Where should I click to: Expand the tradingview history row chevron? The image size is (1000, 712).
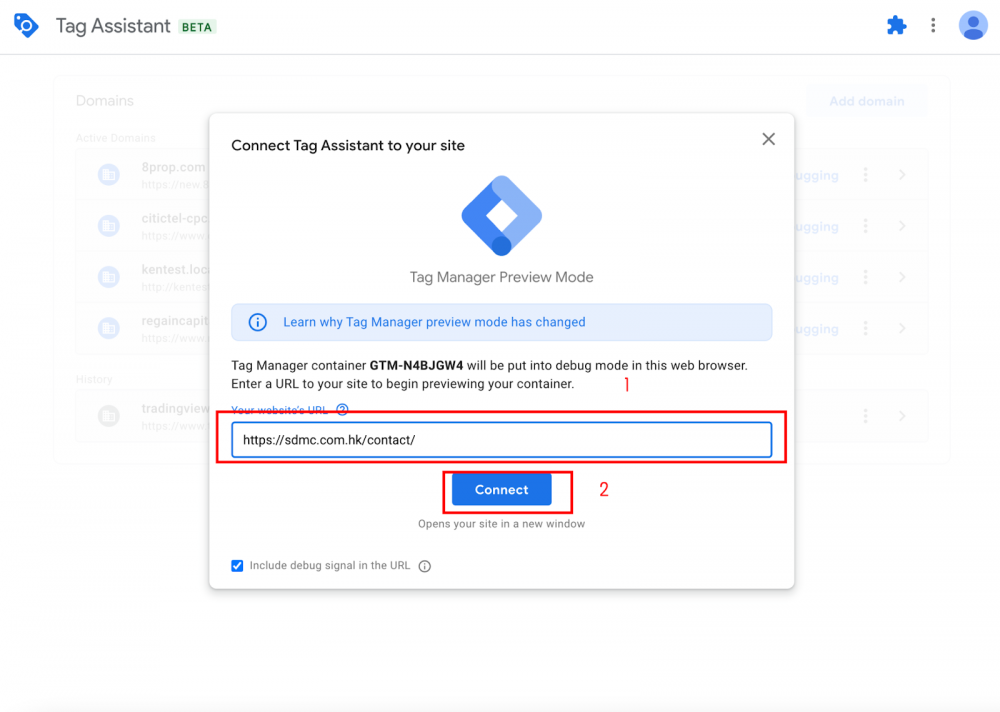point(902,416)
